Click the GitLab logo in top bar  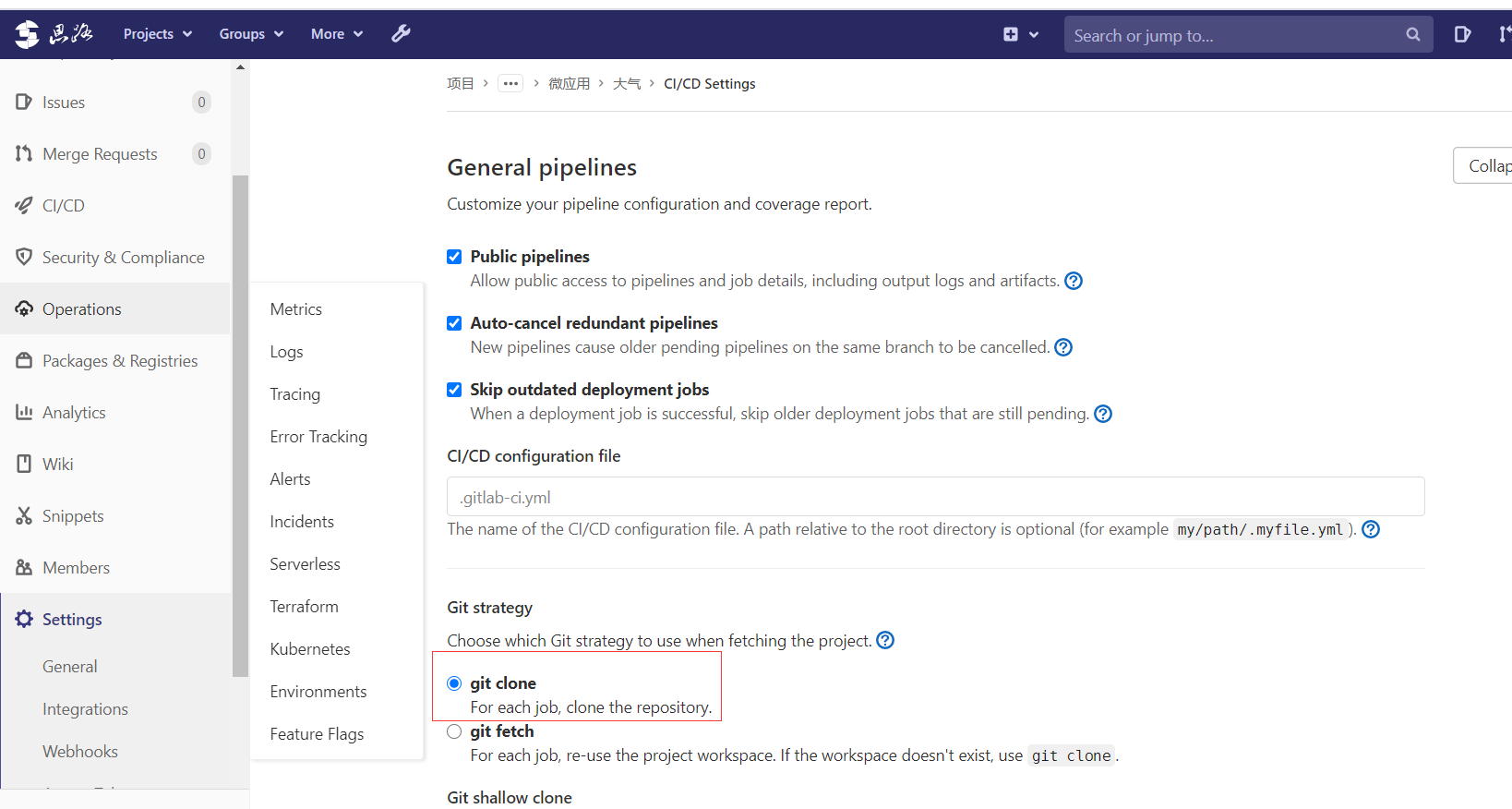tap(27, 34)
